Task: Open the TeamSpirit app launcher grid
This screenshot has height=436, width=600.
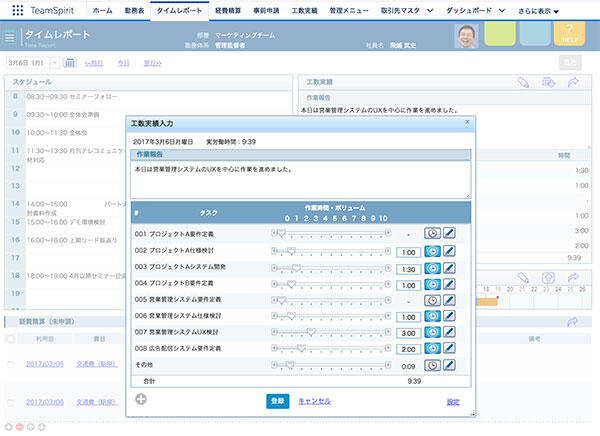Action: 17,10
